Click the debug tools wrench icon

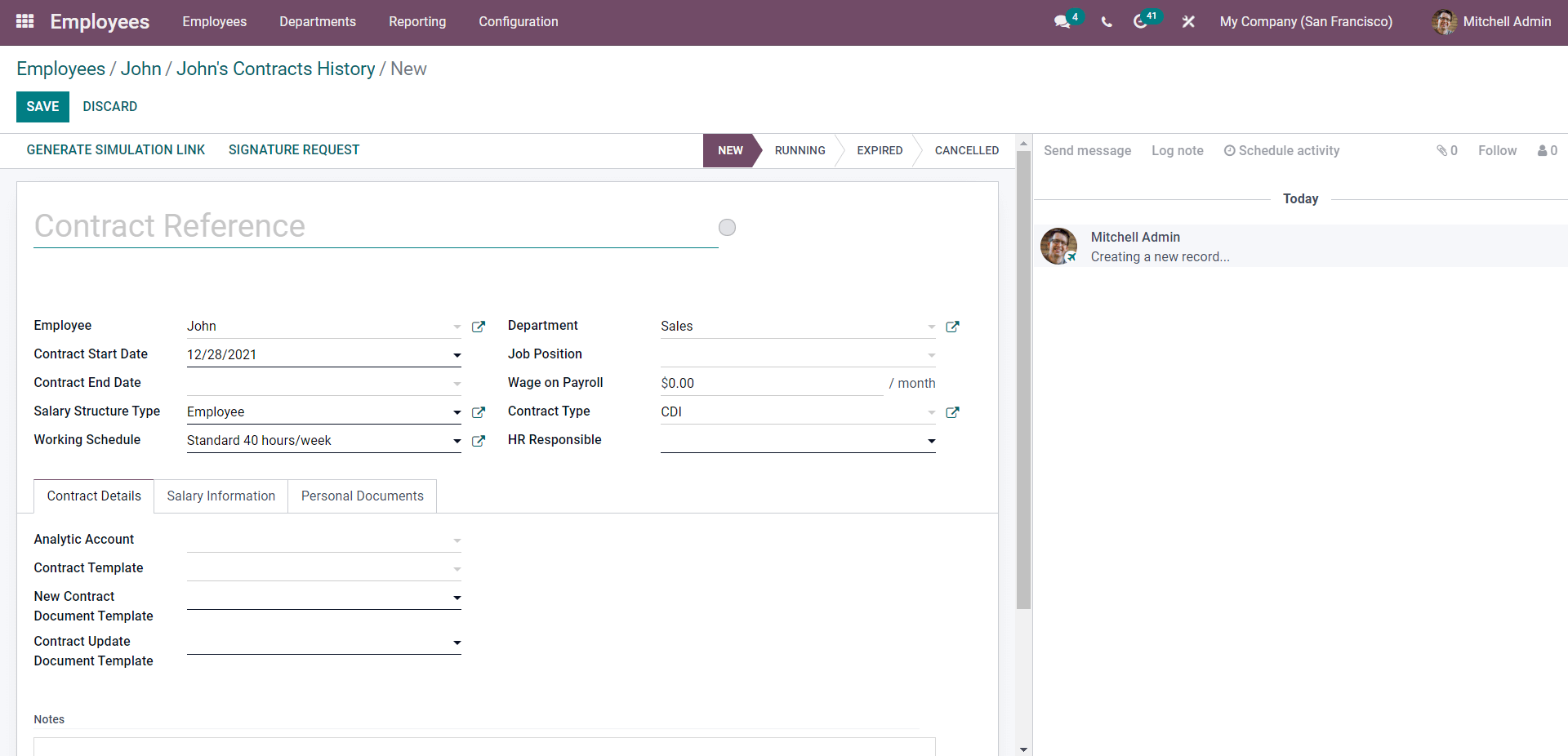click(1188, 22)
